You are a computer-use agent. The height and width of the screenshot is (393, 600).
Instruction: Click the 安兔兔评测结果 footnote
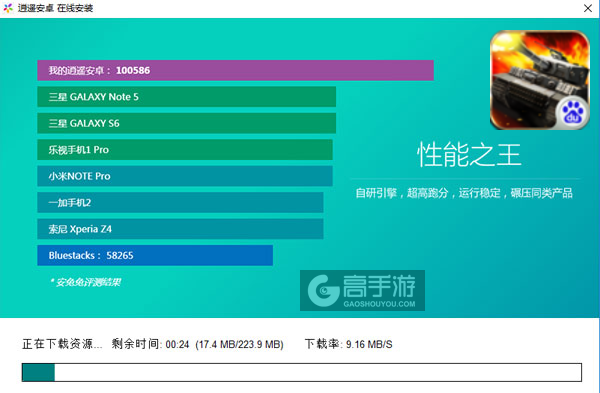(85, 282)
